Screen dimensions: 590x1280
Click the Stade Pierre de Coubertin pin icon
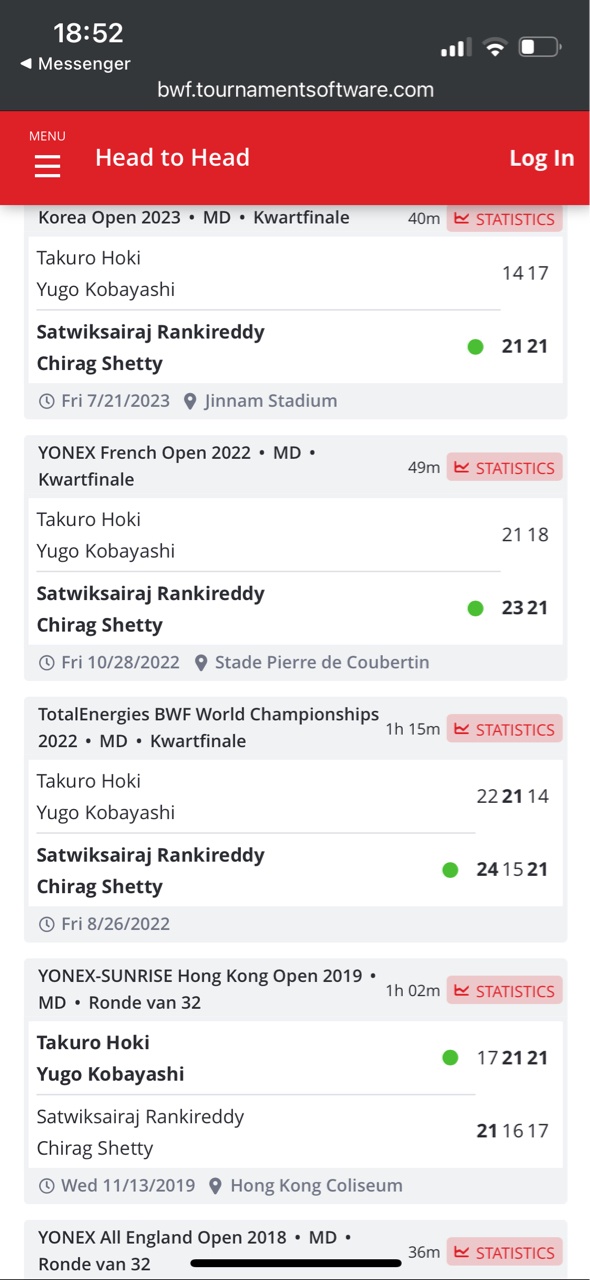tap(201, 663)
